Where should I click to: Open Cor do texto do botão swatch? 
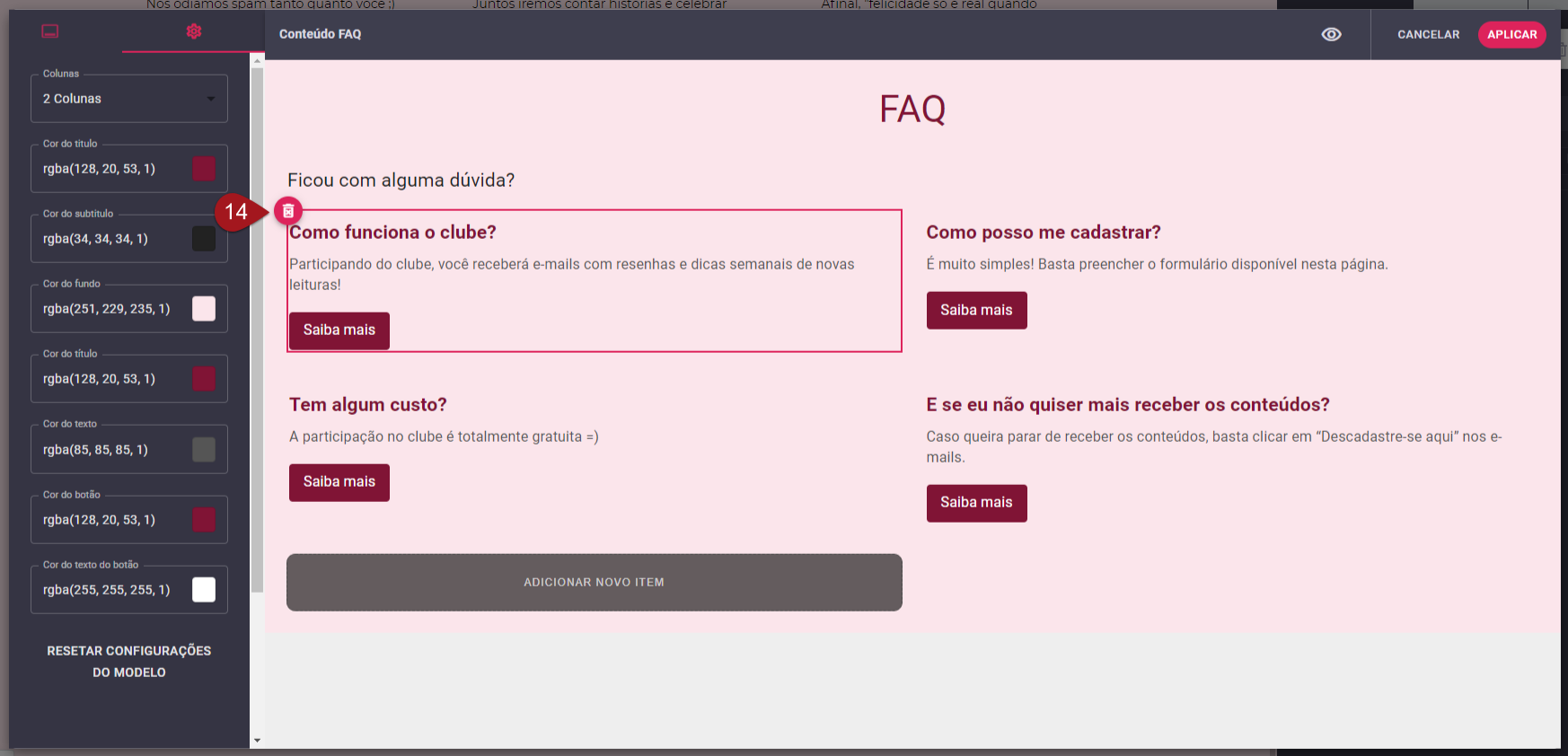pos(204,590)
